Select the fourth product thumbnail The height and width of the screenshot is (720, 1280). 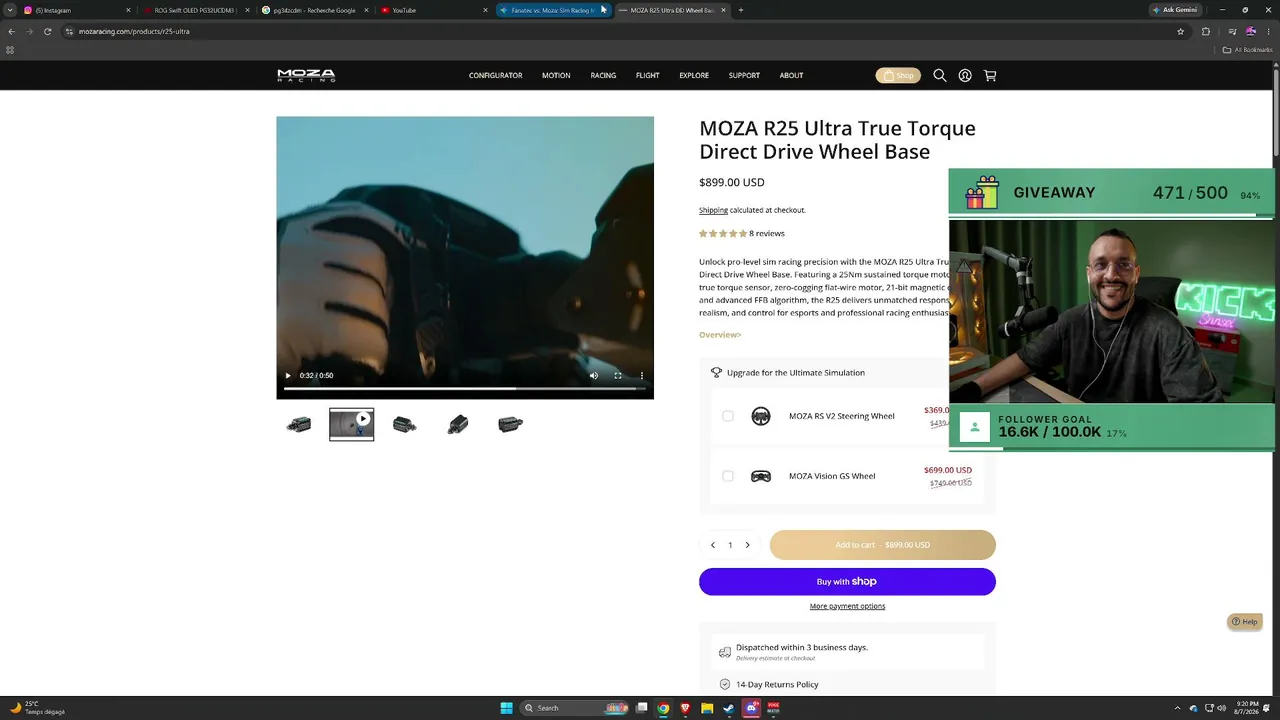[458, 425]
